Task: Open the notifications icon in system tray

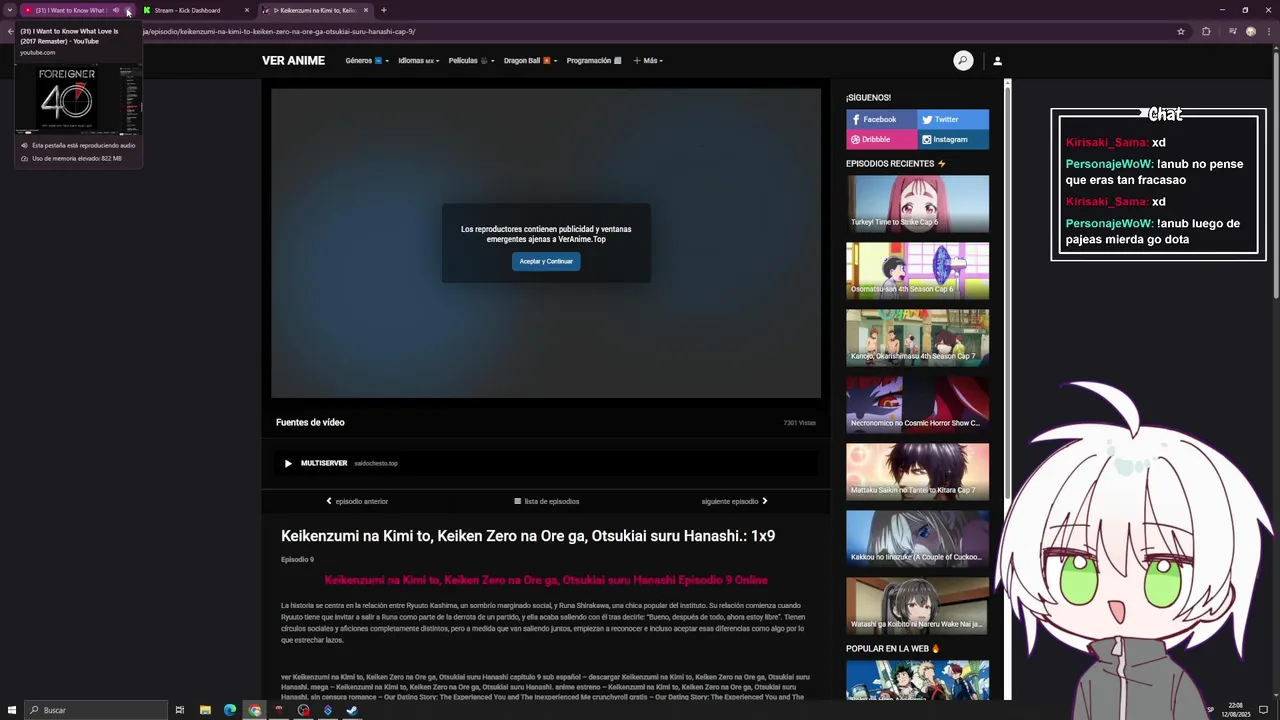Action: pyautogui.click(x=1263, y=710)
